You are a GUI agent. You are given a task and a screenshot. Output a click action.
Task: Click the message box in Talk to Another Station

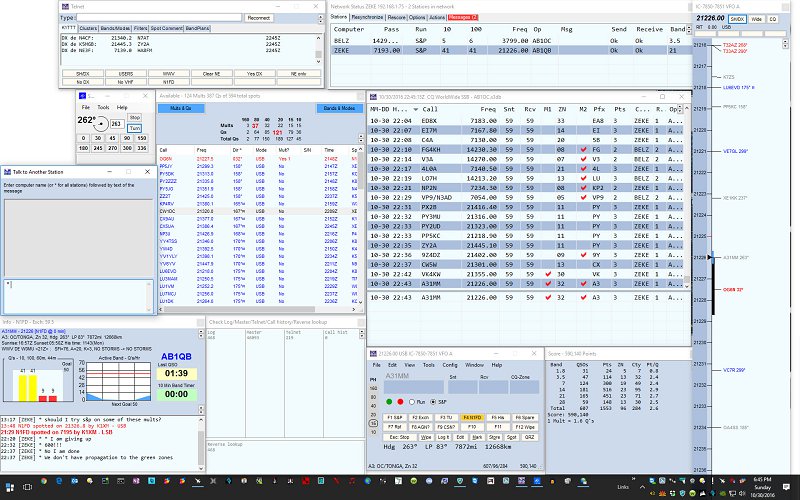tap(78, 296)
